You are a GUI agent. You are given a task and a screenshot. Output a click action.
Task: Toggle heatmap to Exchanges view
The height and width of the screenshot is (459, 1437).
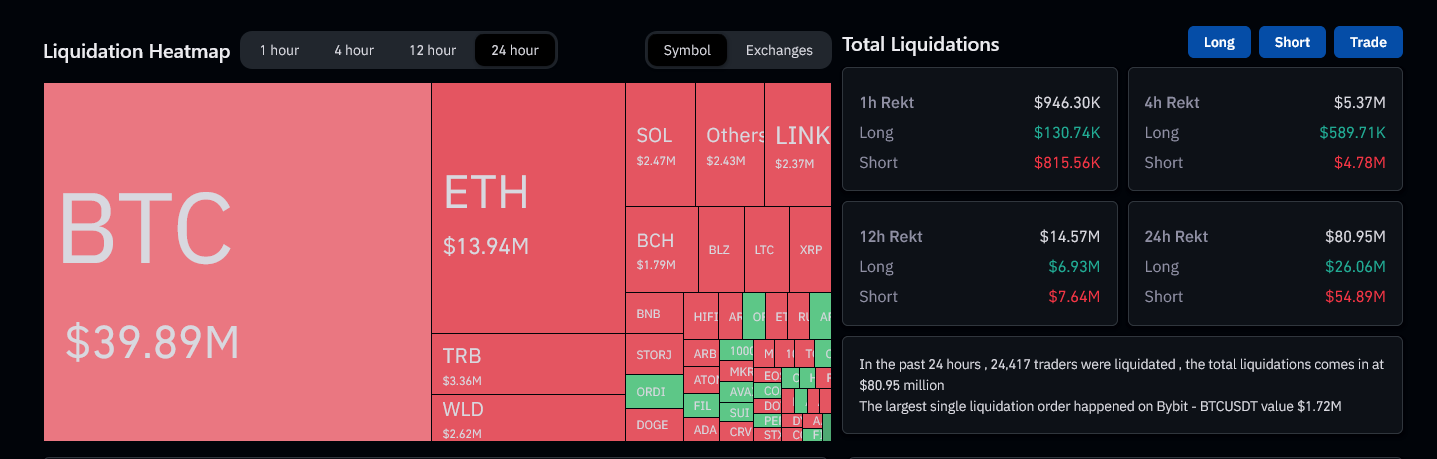[x=779, y=50]
